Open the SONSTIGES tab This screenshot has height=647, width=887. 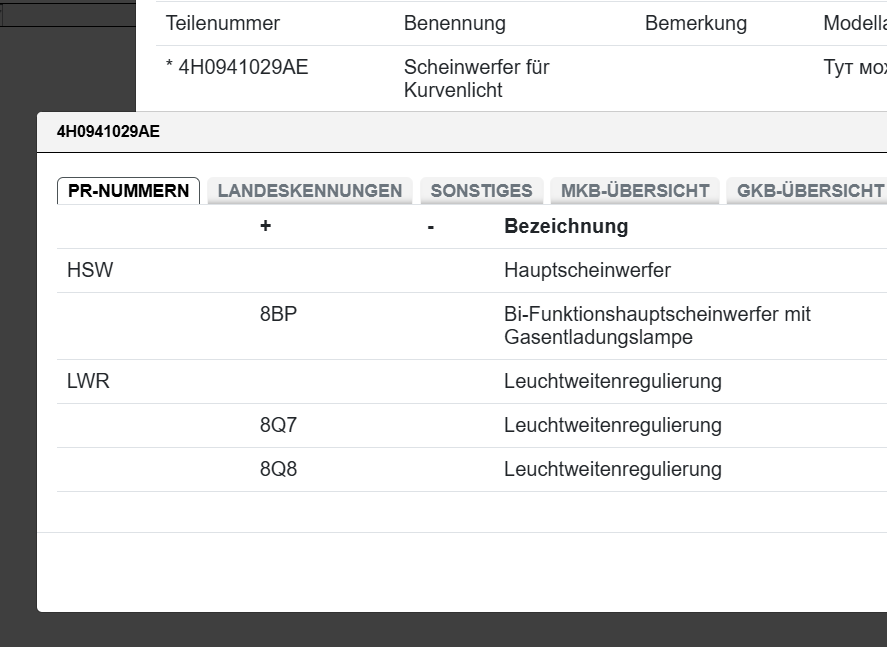(482, 190)
